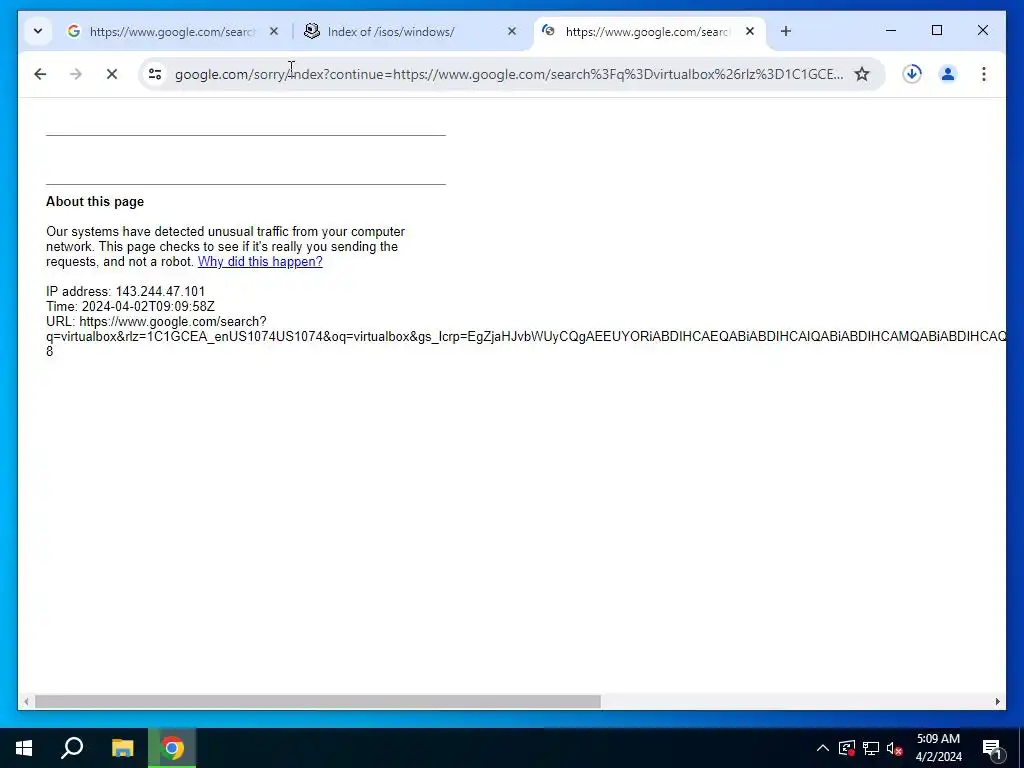1024x768 pixels.
Task: Switch to the first Google search tab
Action: click(x=172, y=31)
